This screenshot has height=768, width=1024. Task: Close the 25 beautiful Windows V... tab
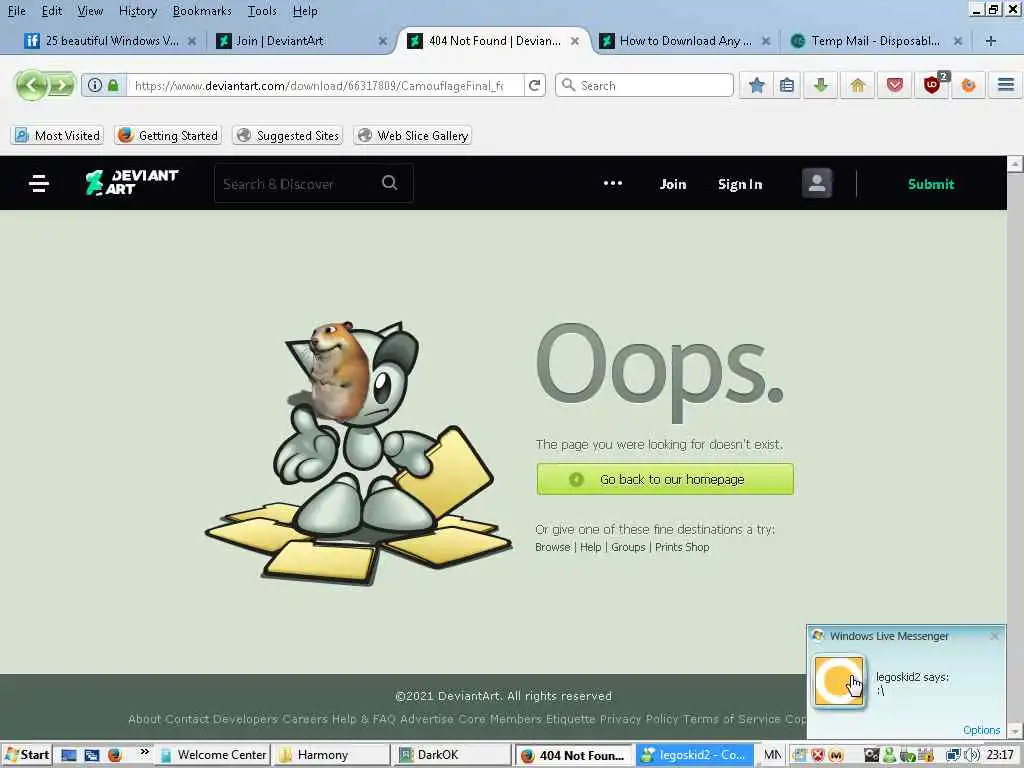[x=191, y=40]
